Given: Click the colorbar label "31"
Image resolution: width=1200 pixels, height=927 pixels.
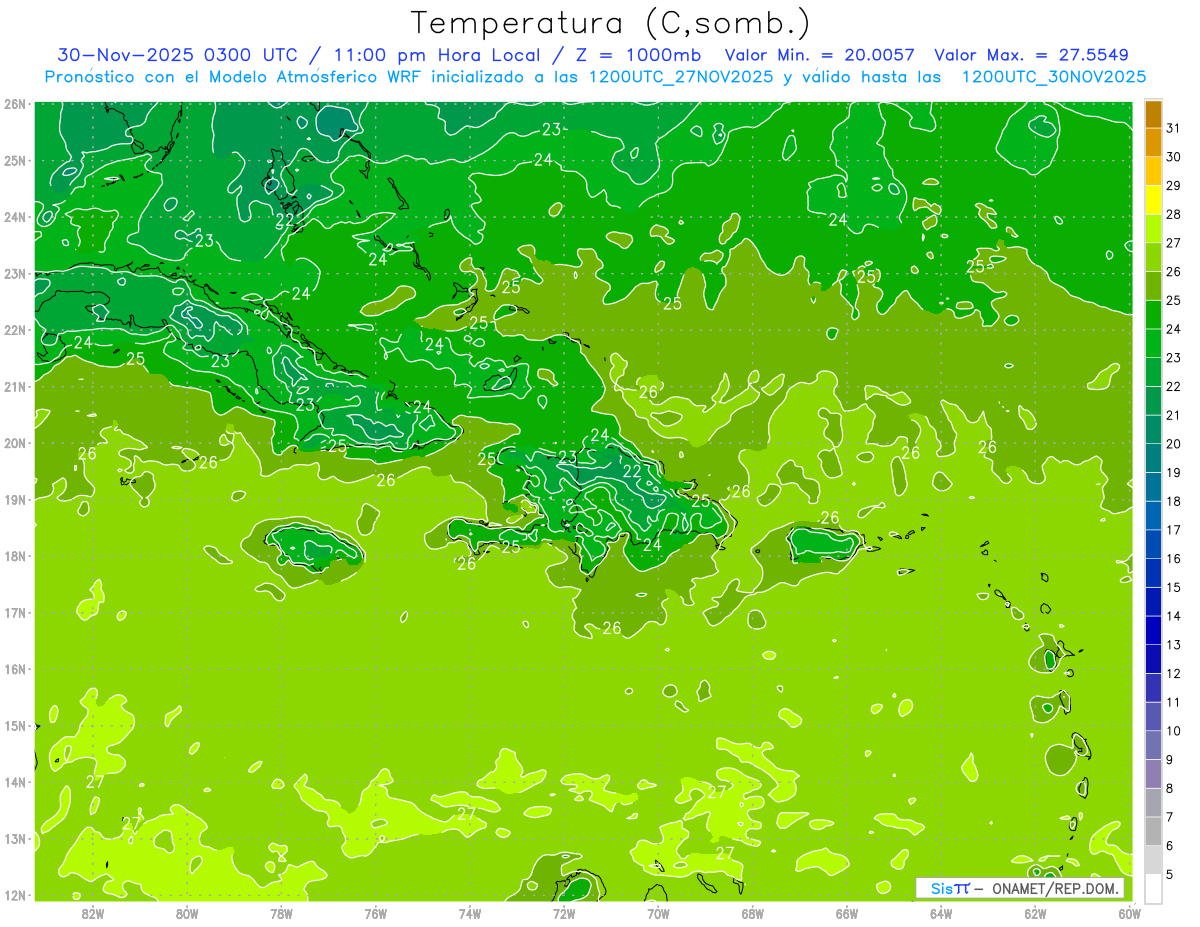Looking at the screenshot, I should [1173, 127].
